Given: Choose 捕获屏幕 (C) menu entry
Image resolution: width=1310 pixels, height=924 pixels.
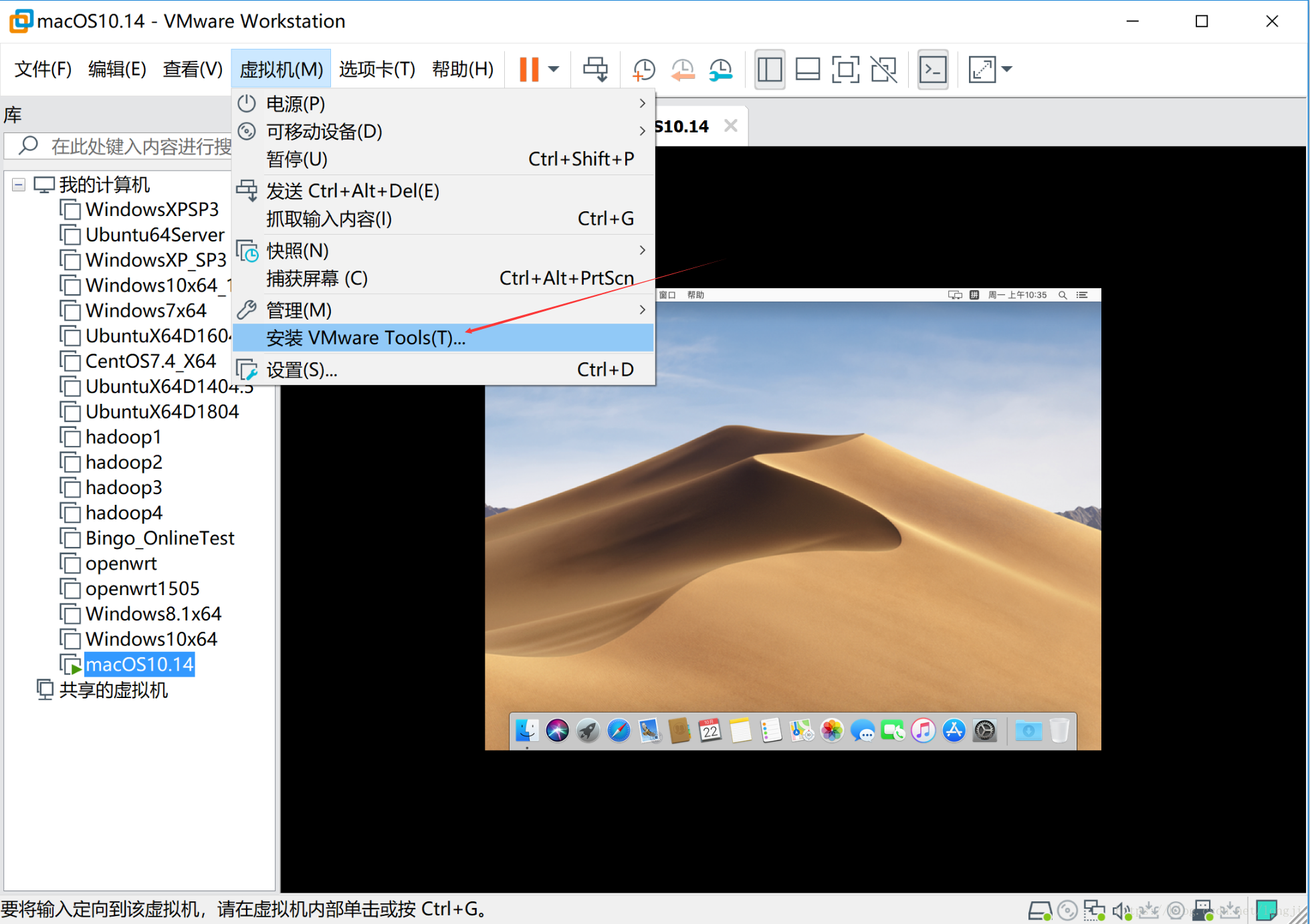Looking at the screenshot, I should pyautogui.click(x=443, y=278).
